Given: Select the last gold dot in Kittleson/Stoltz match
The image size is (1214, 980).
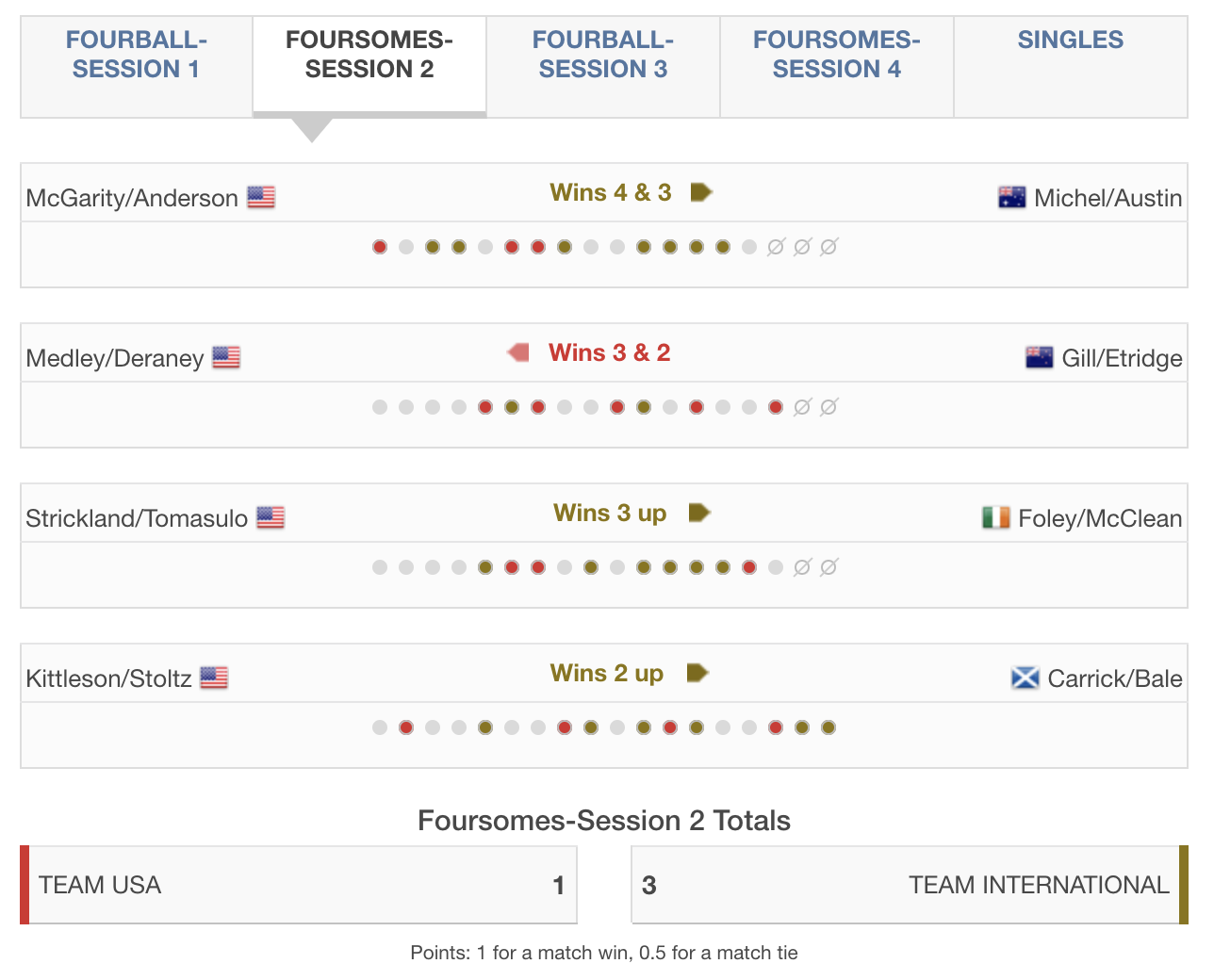Looking at the screenshot, I should pos(828,727).
